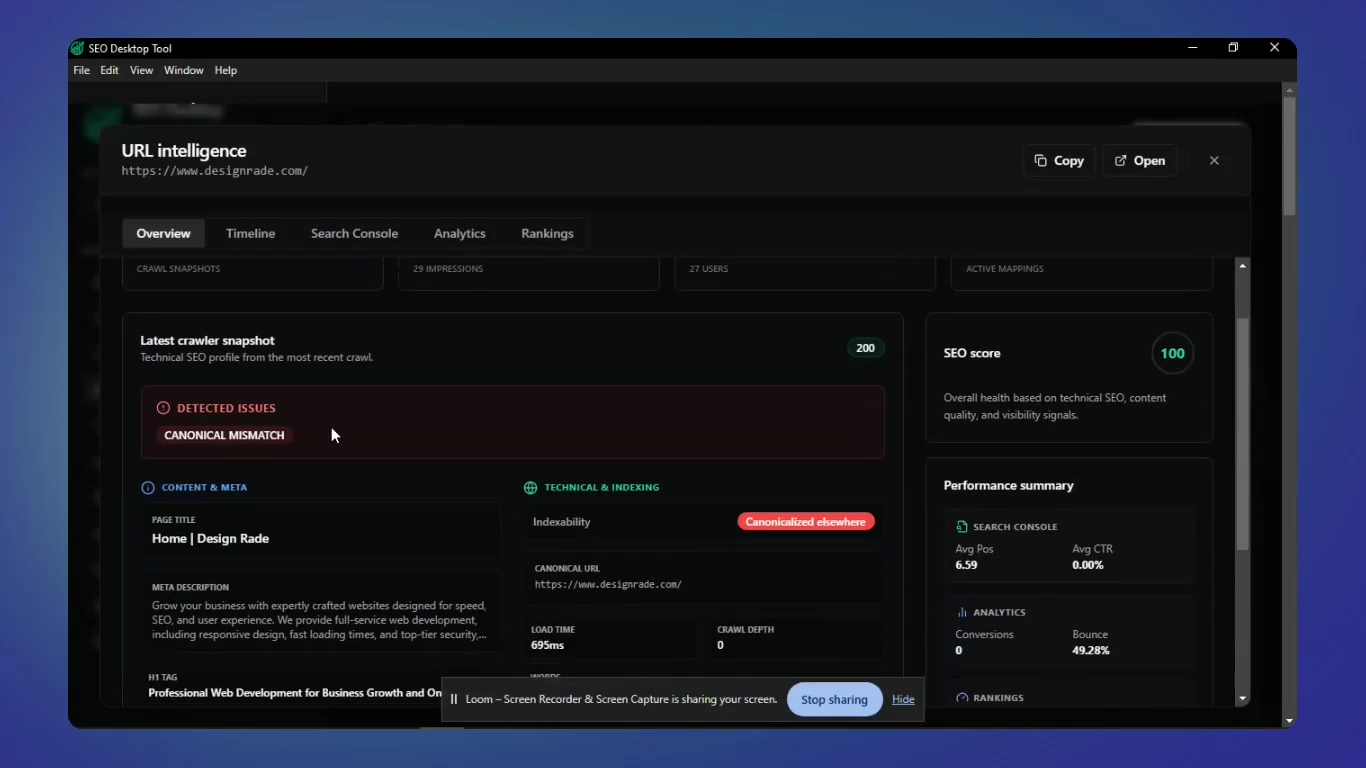Click the outer window scroll down arrow
This screenshot has height=768, width=1366.
(x=1289, y=720)
